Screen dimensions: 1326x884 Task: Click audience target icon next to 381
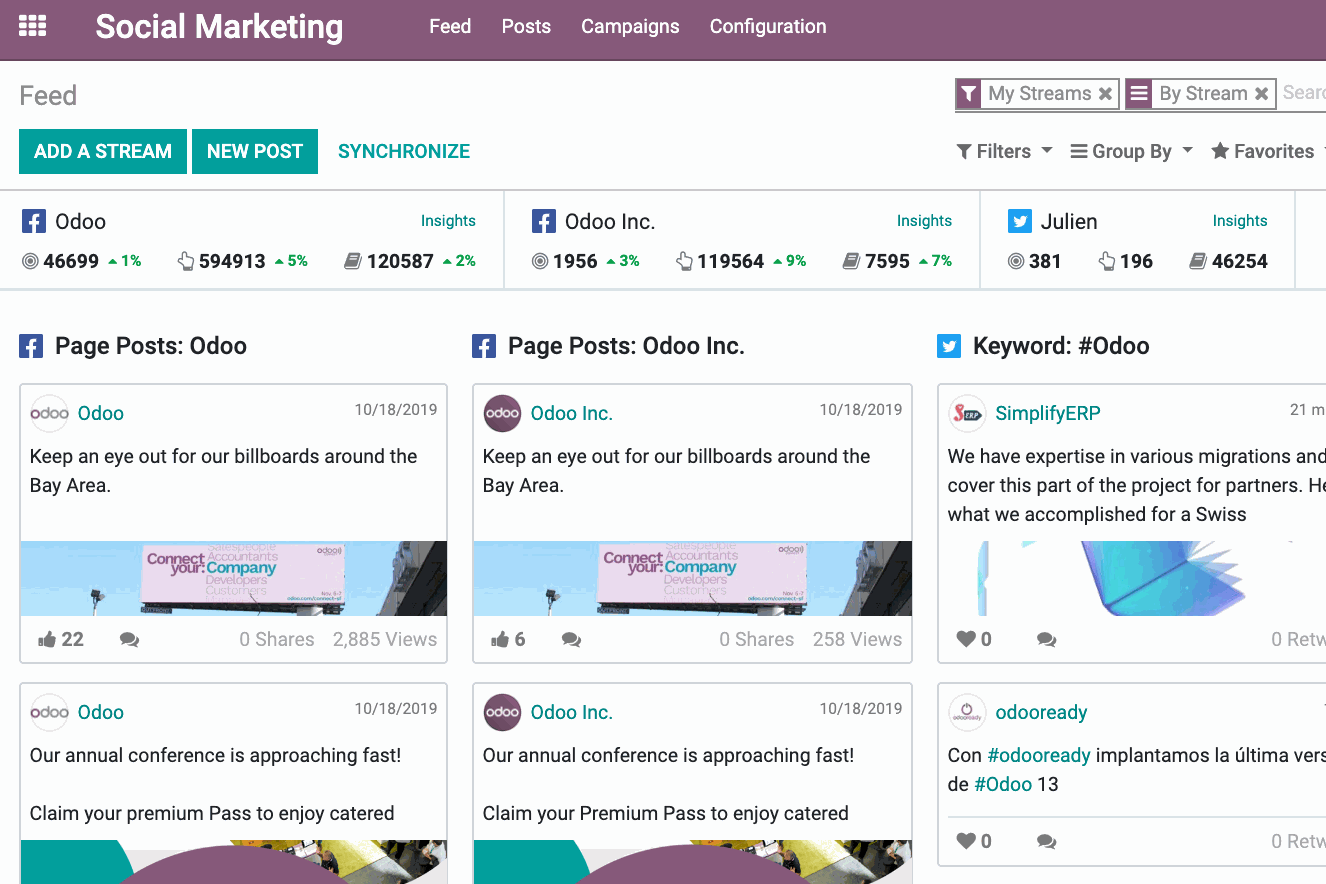1016,262
